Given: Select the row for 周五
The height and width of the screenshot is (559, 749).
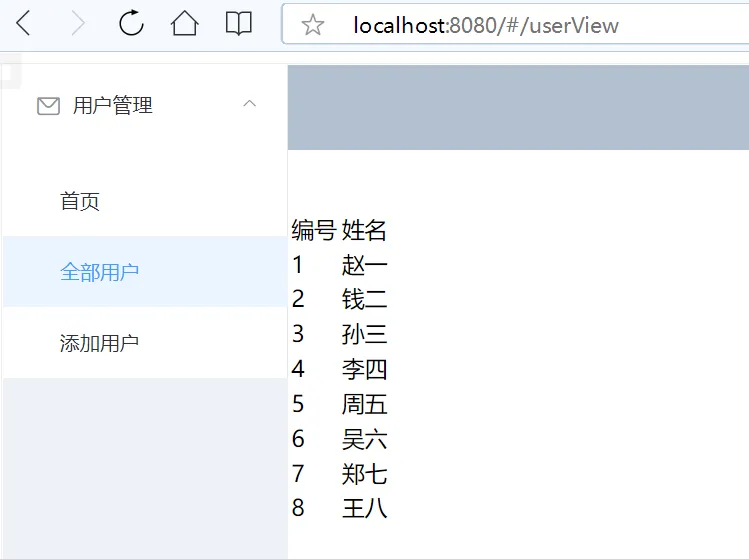Looking at the screenshot, I should point(340,404).
